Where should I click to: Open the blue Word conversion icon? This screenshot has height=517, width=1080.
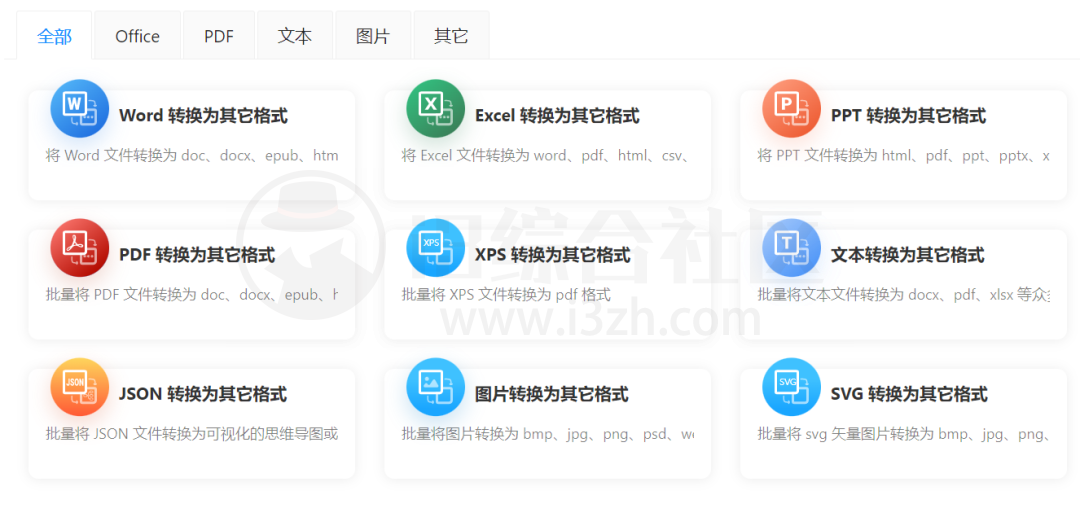tap(80, 109)
